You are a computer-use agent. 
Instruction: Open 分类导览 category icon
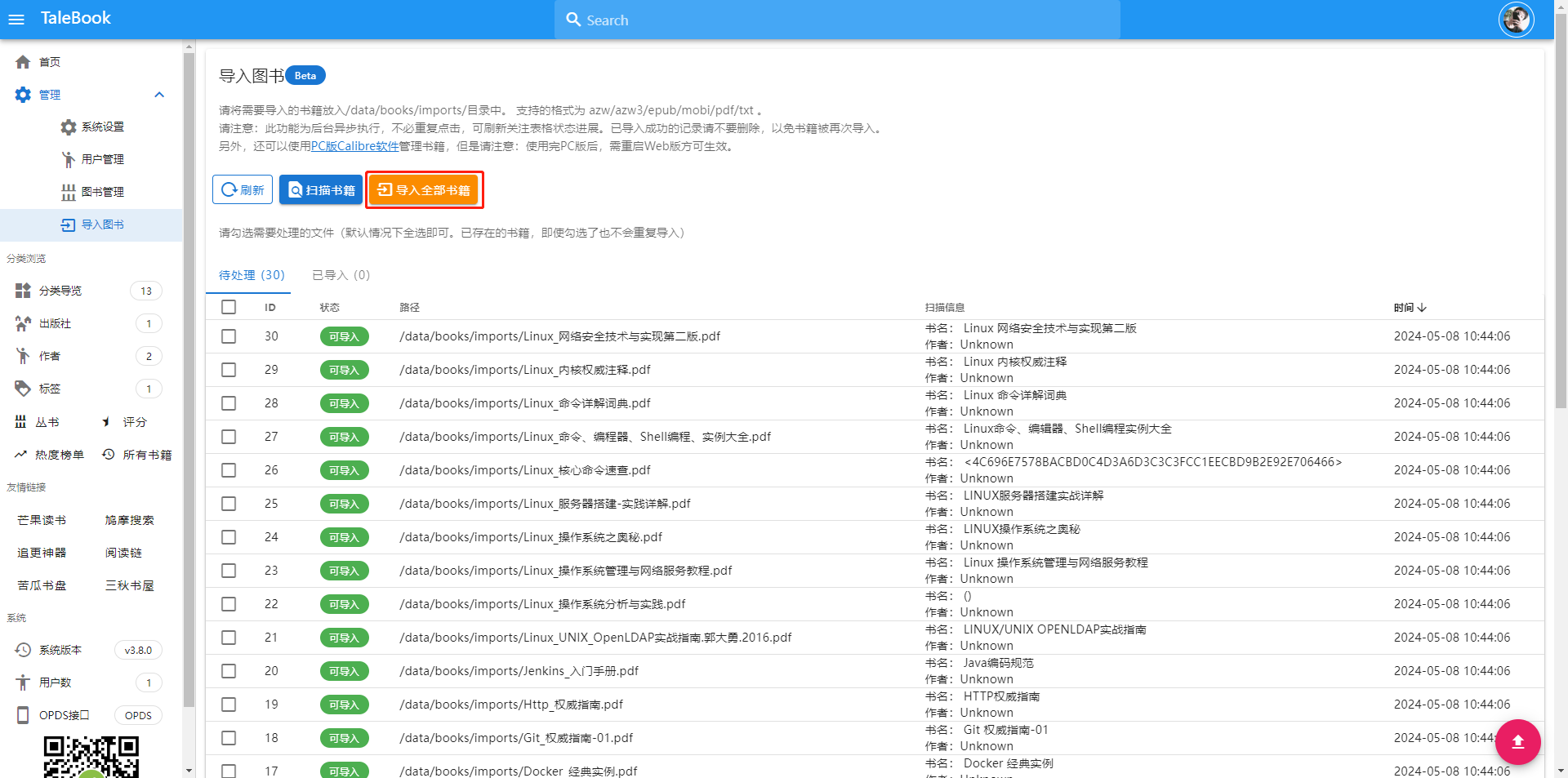tap(23, 291)
